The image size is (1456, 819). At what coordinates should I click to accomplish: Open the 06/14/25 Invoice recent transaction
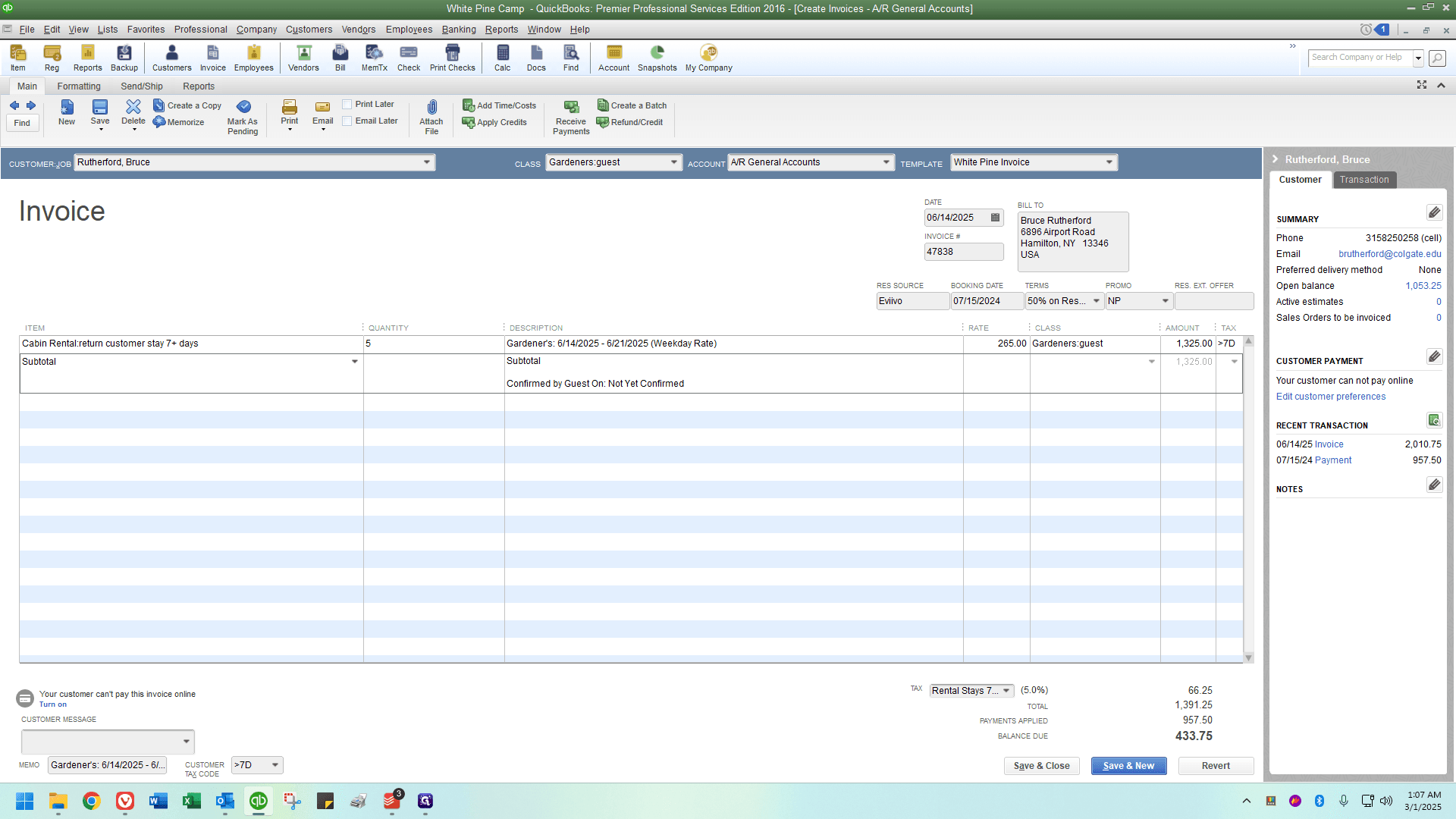pyautogui.click(x=1329, y=444)
